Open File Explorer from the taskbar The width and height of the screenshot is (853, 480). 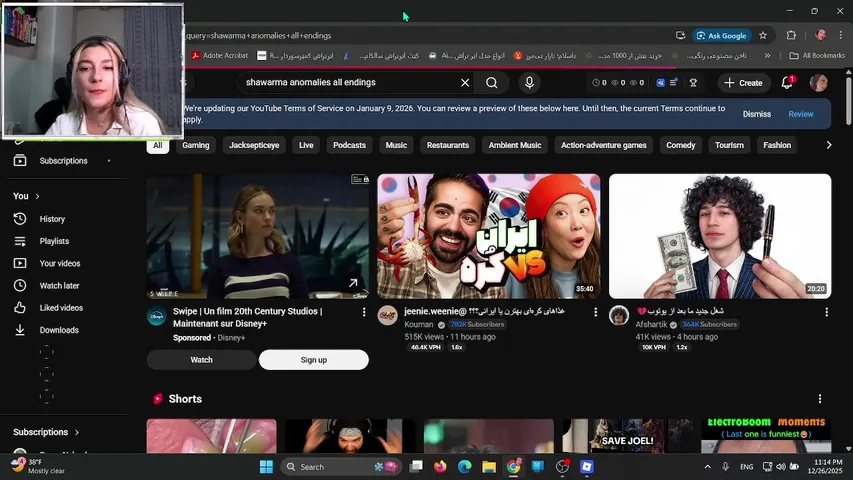489,467
